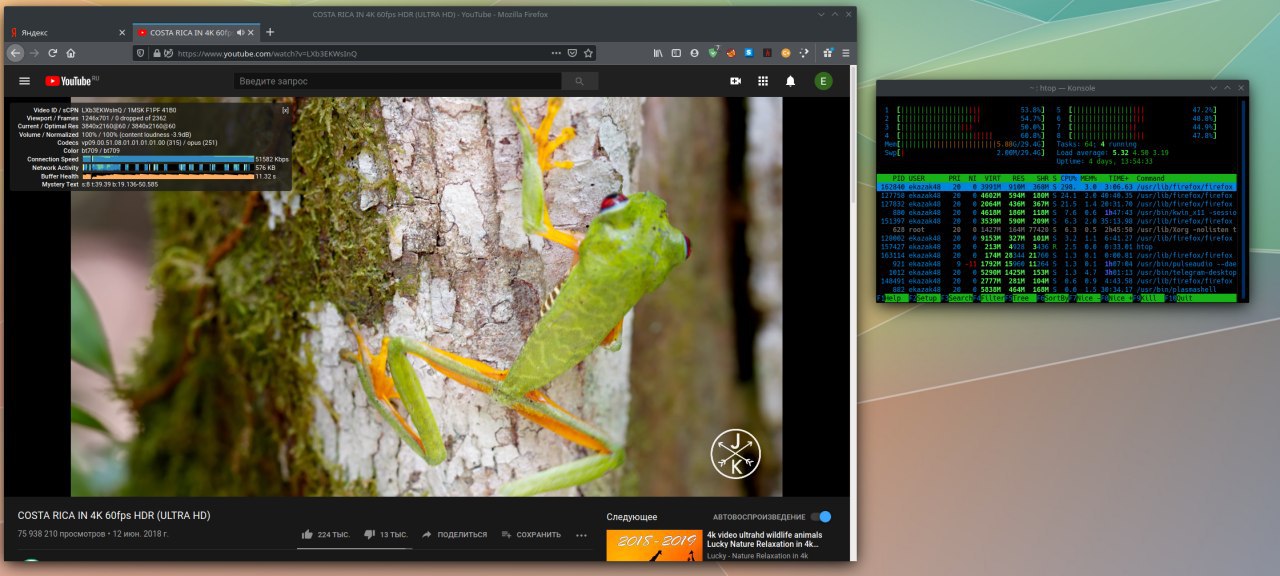Save page to Pocket
The width and height of the screenshot is (1280, 576).
coord(572,53)
